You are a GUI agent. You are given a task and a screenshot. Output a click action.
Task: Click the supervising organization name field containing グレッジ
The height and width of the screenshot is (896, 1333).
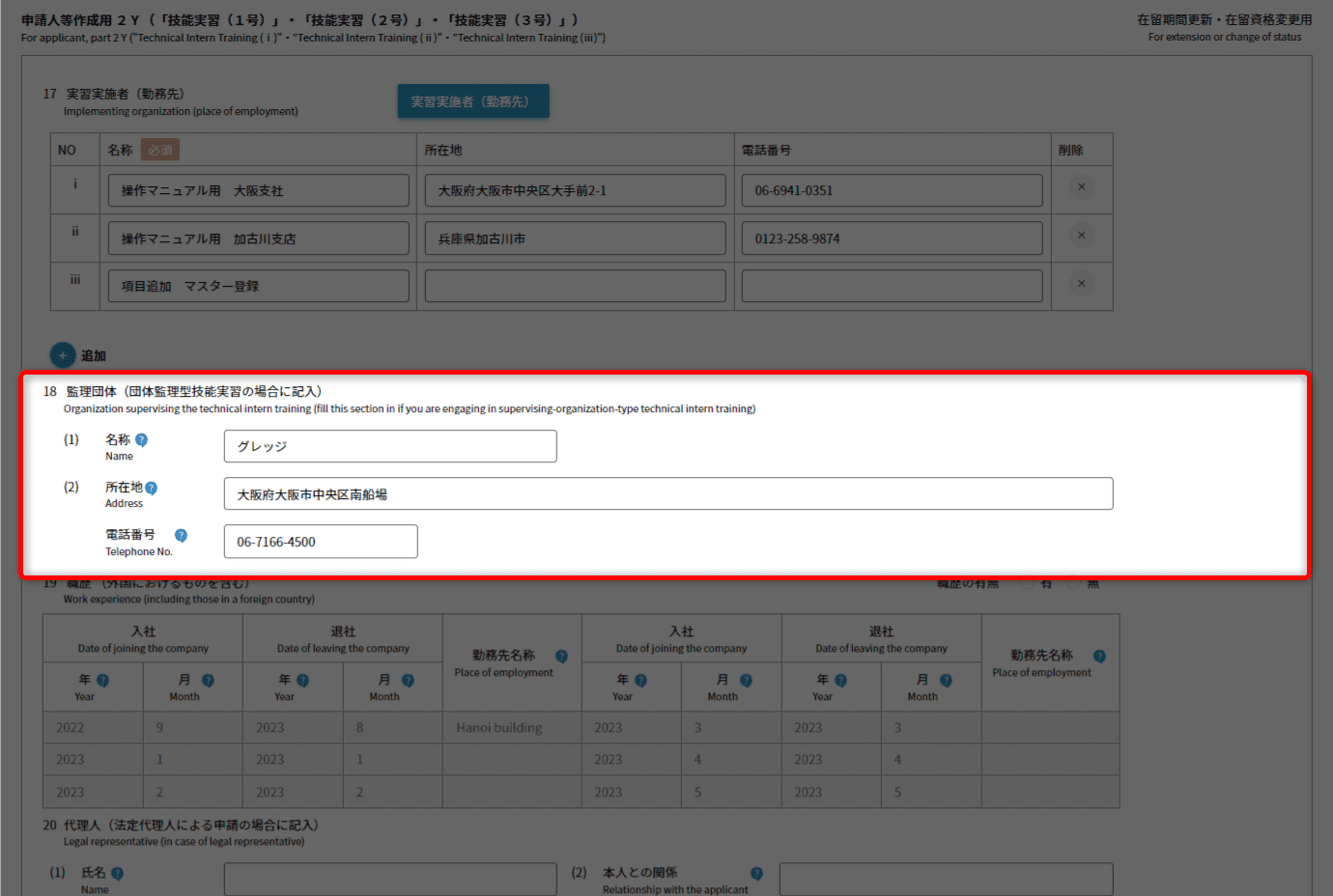tap(390, 446)
